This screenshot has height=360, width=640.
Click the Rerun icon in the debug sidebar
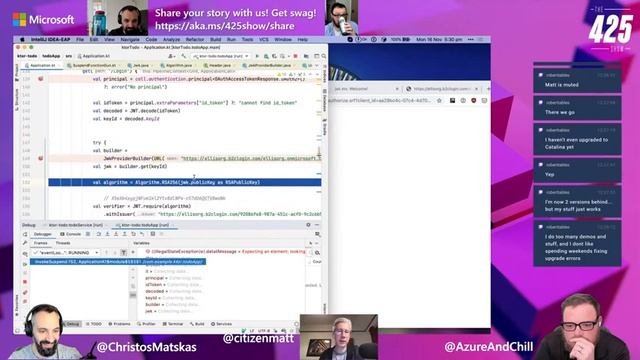[25, 234]
